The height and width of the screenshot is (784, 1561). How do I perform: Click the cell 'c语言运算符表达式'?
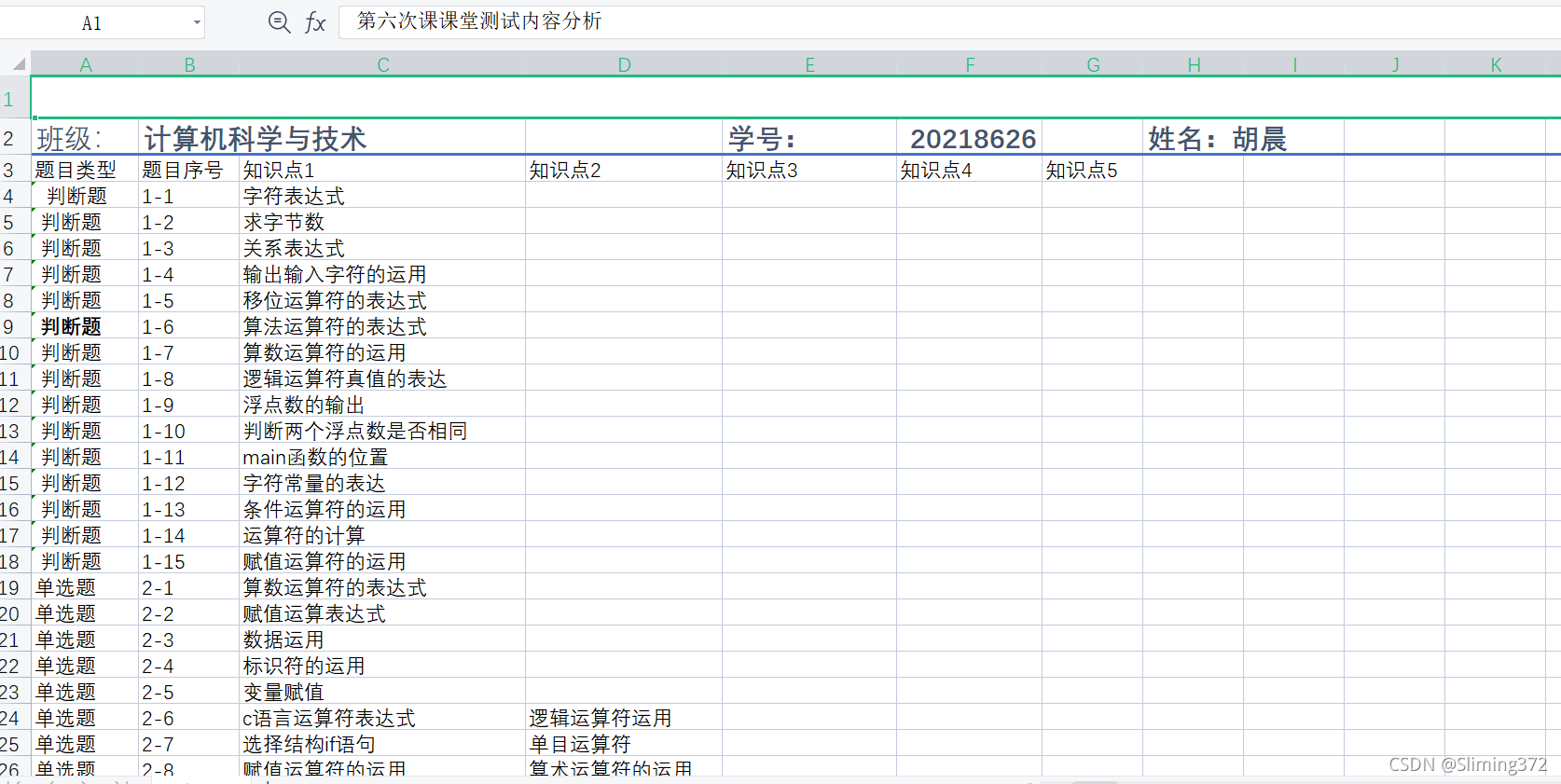click(382, 718)
